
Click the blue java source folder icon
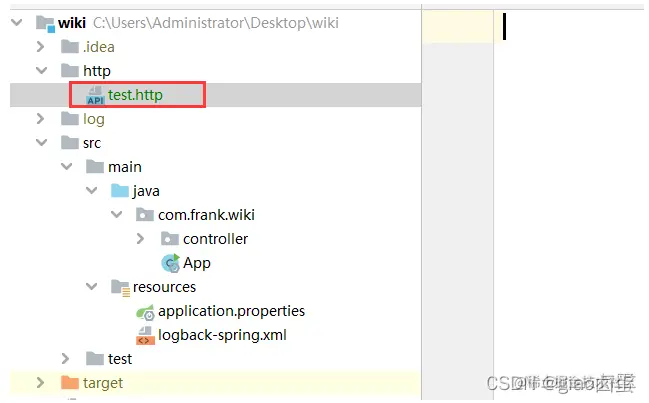[x=120, y=190]
